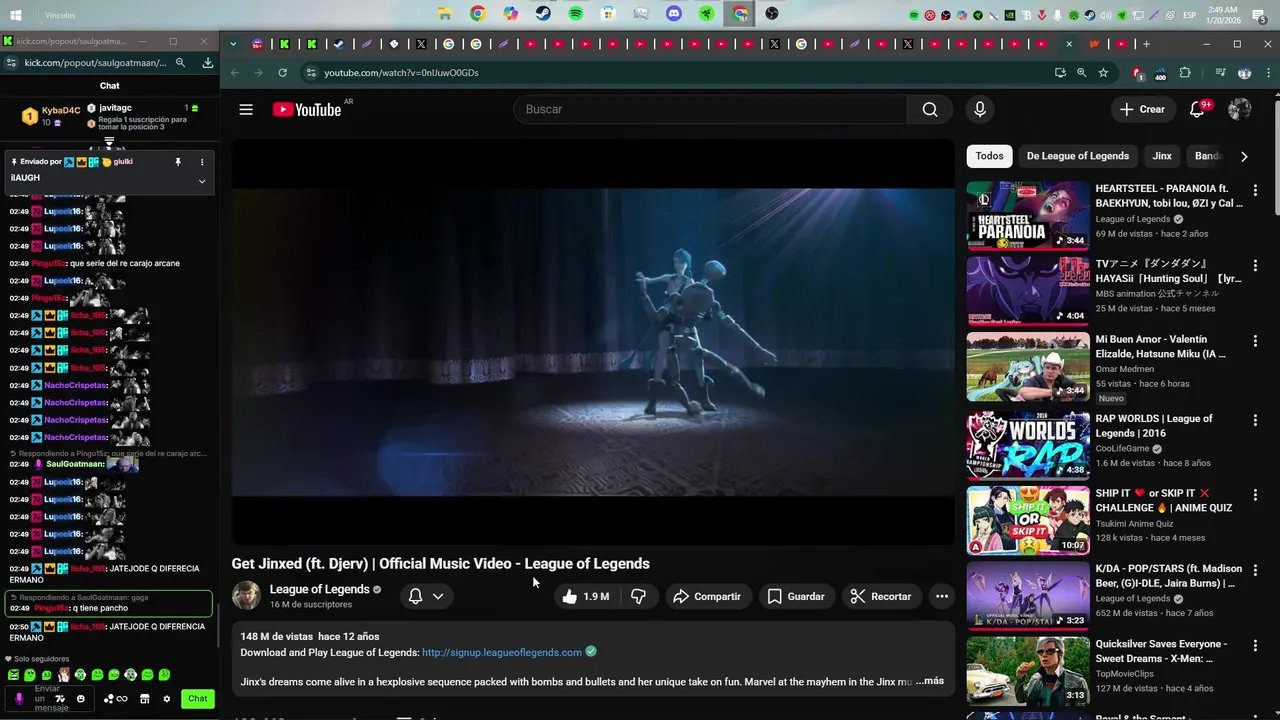The width and height of the screenshot is (1280, 720).
Task: Open options menu for Quicksilver Saves Everyone video
Action: point(1255,646)
